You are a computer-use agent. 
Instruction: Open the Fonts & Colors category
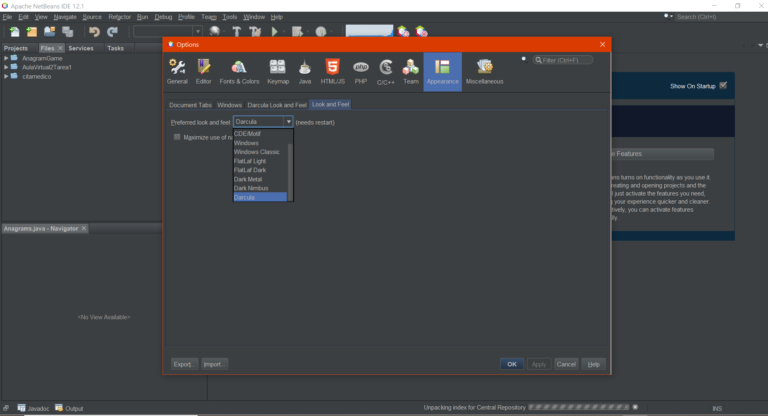coord(239,72)
